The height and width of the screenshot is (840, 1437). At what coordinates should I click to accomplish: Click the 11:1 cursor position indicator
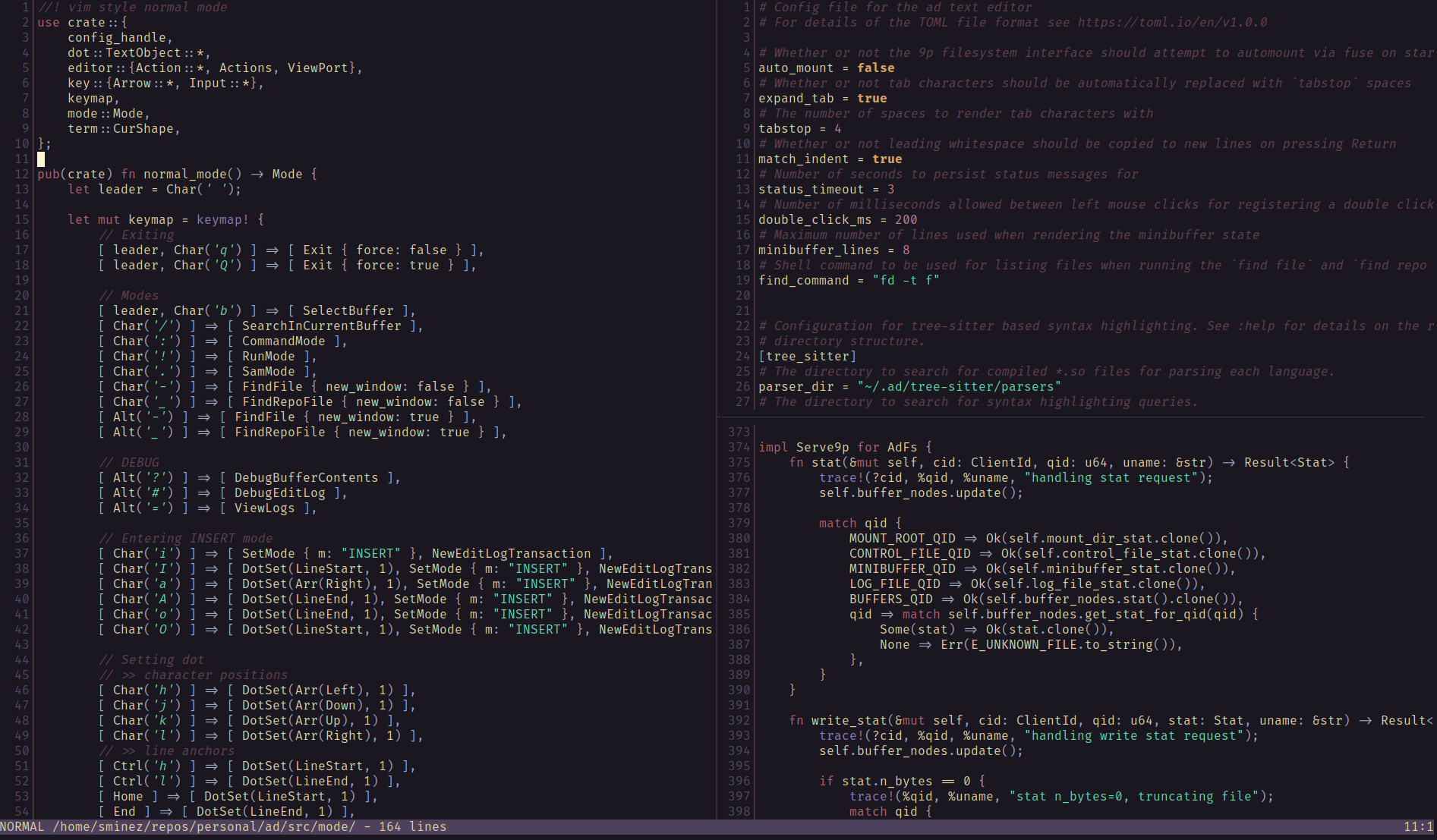point(1417,827)
